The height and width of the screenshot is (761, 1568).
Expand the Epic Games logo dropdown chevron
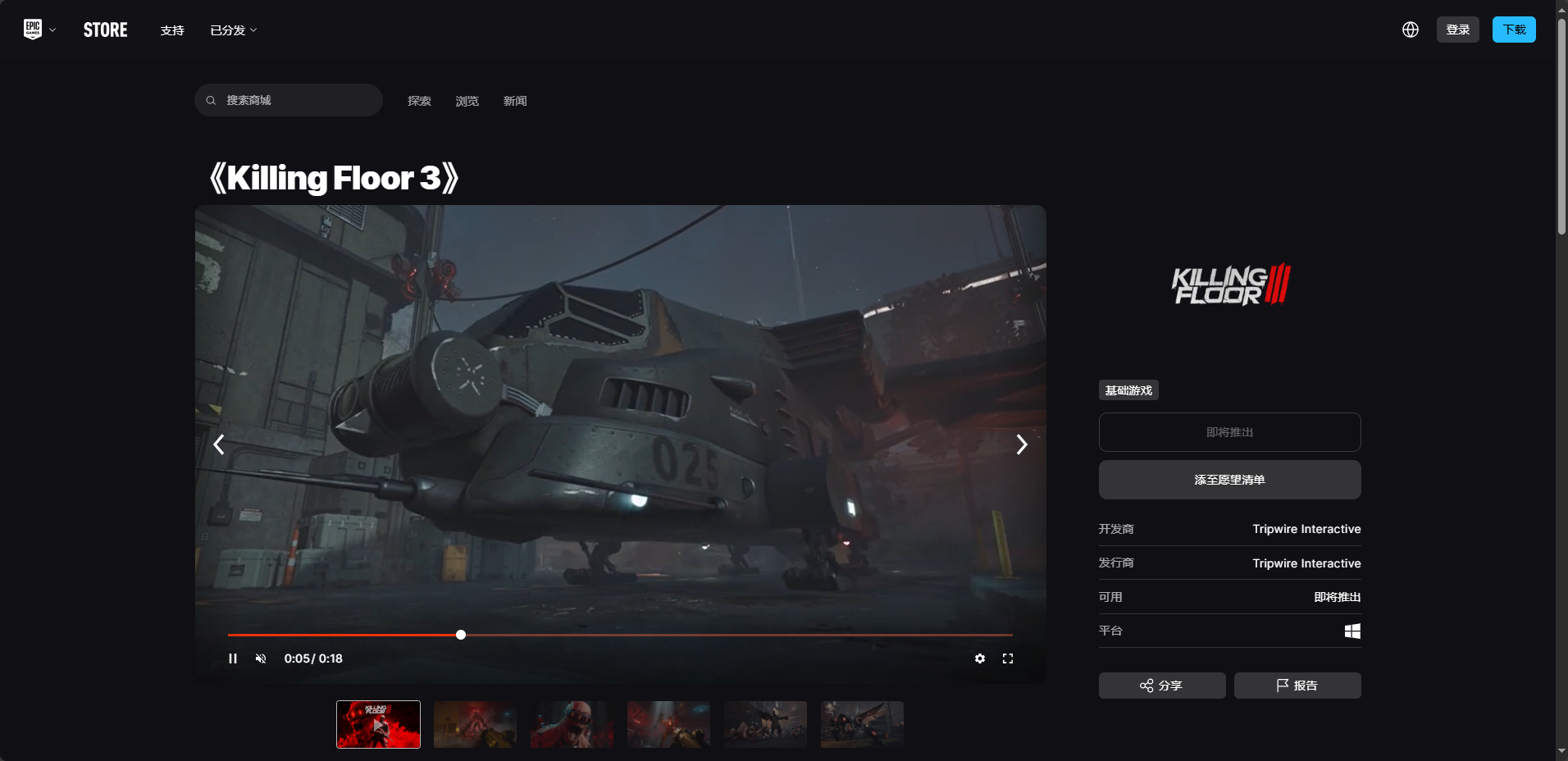point(52,30)
